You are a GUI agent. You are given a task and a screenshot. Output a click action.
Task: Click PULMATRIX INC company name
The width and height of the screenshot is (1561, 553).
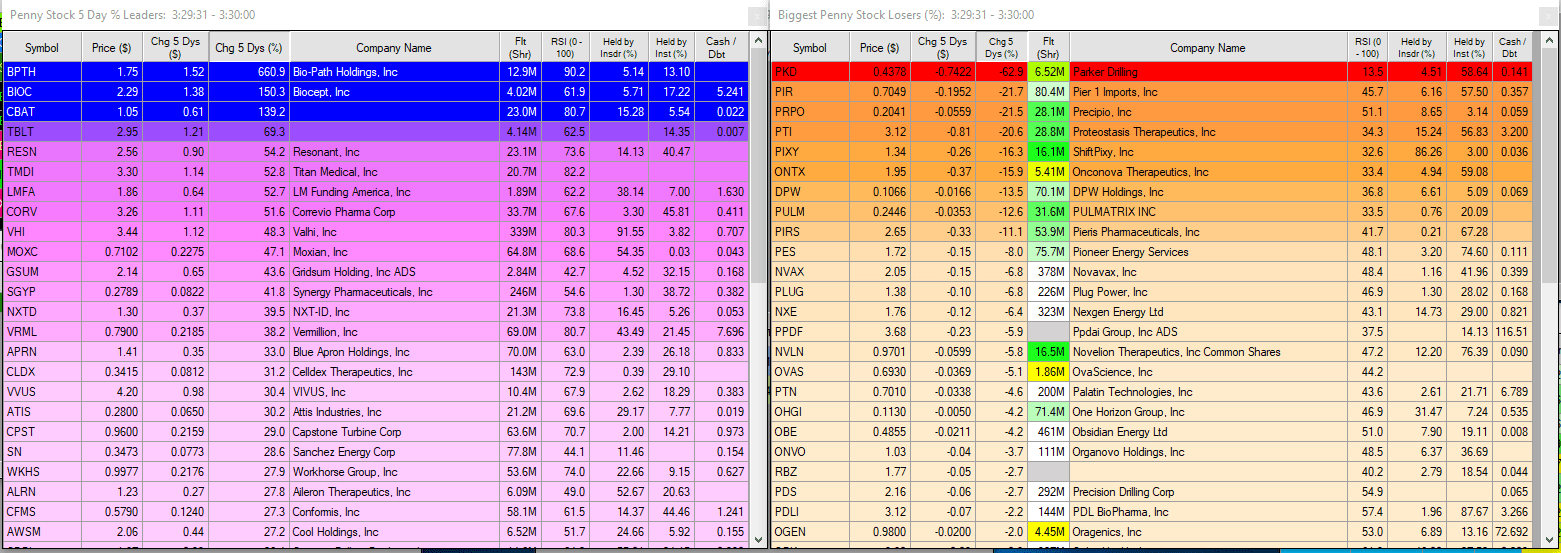1113,212
